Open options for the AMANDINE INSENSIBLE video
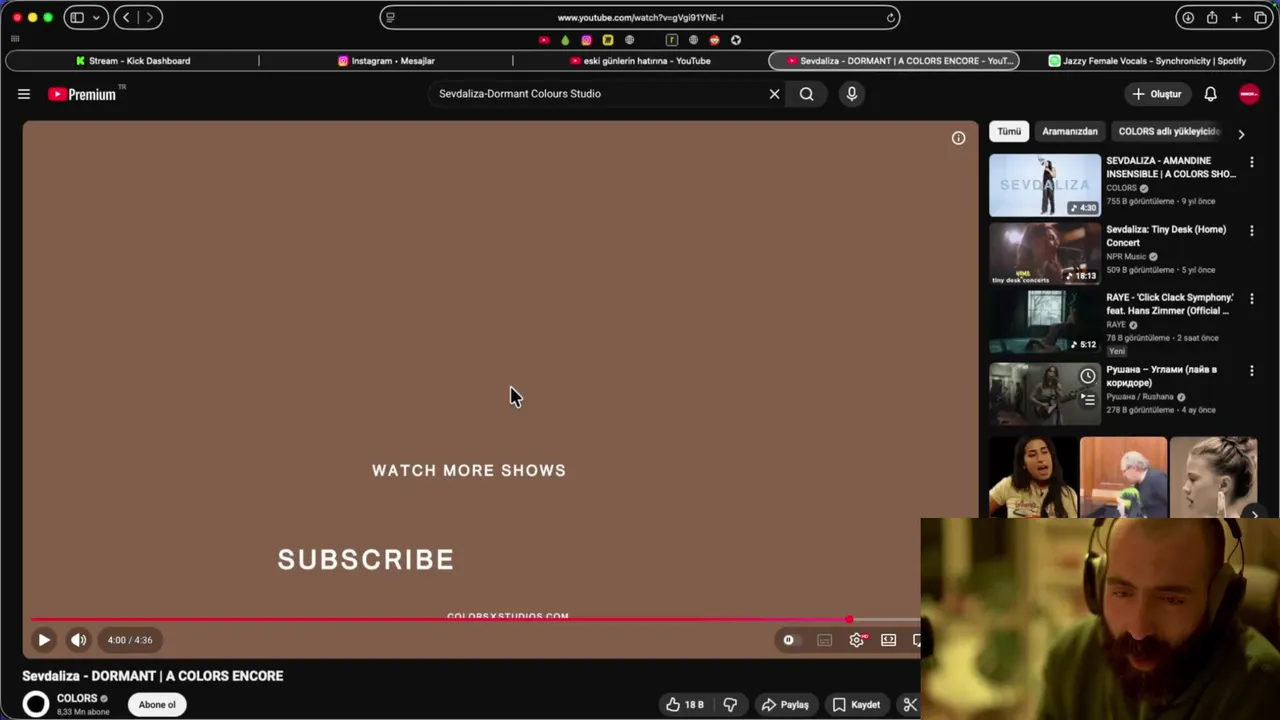 click(1251, 162)
